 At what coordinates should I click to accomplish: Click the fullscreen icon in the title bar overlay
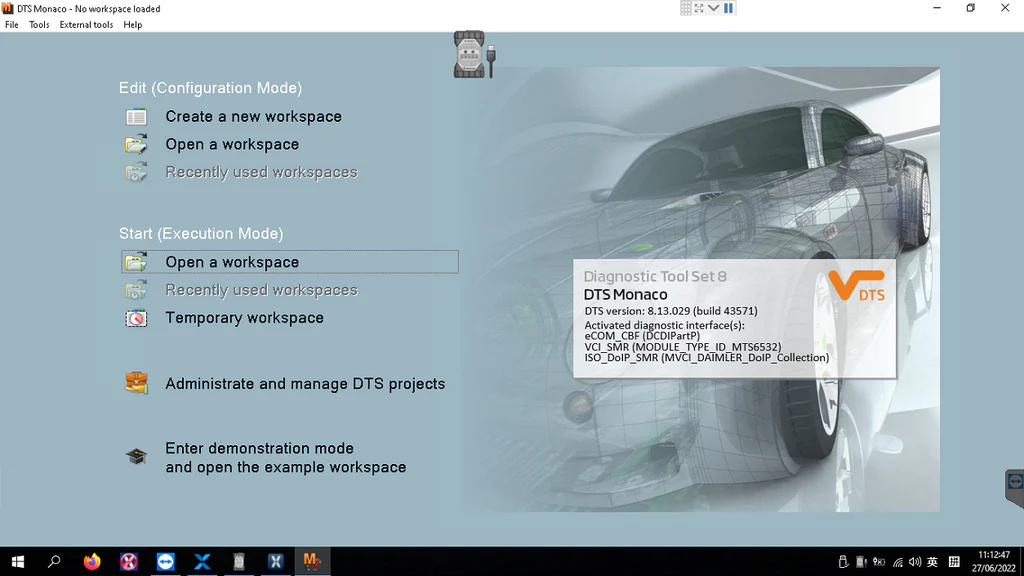pos(699,8)
